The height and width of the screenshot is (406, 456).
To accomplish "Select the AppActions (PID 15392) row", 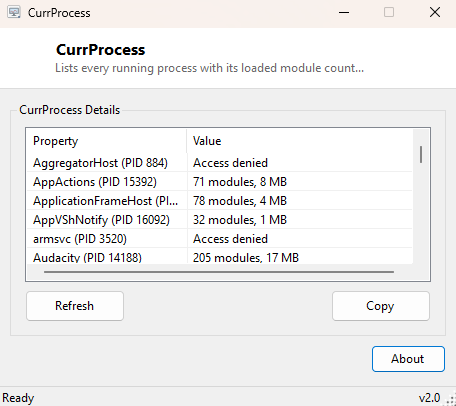I will (x=220, y=182).
